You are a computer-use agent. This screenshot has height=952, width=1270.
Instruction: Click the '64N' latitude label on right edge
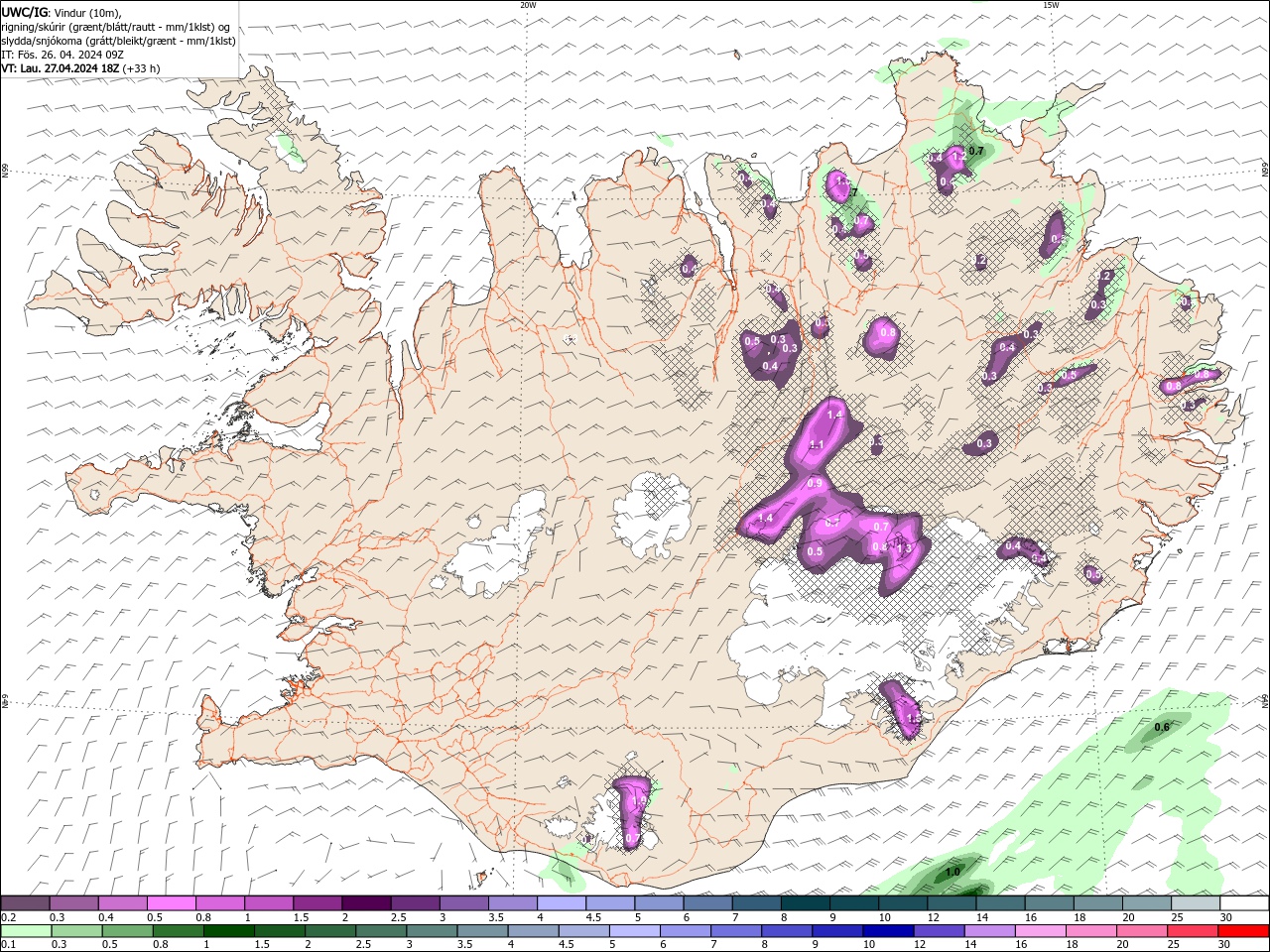(1265, 701)
